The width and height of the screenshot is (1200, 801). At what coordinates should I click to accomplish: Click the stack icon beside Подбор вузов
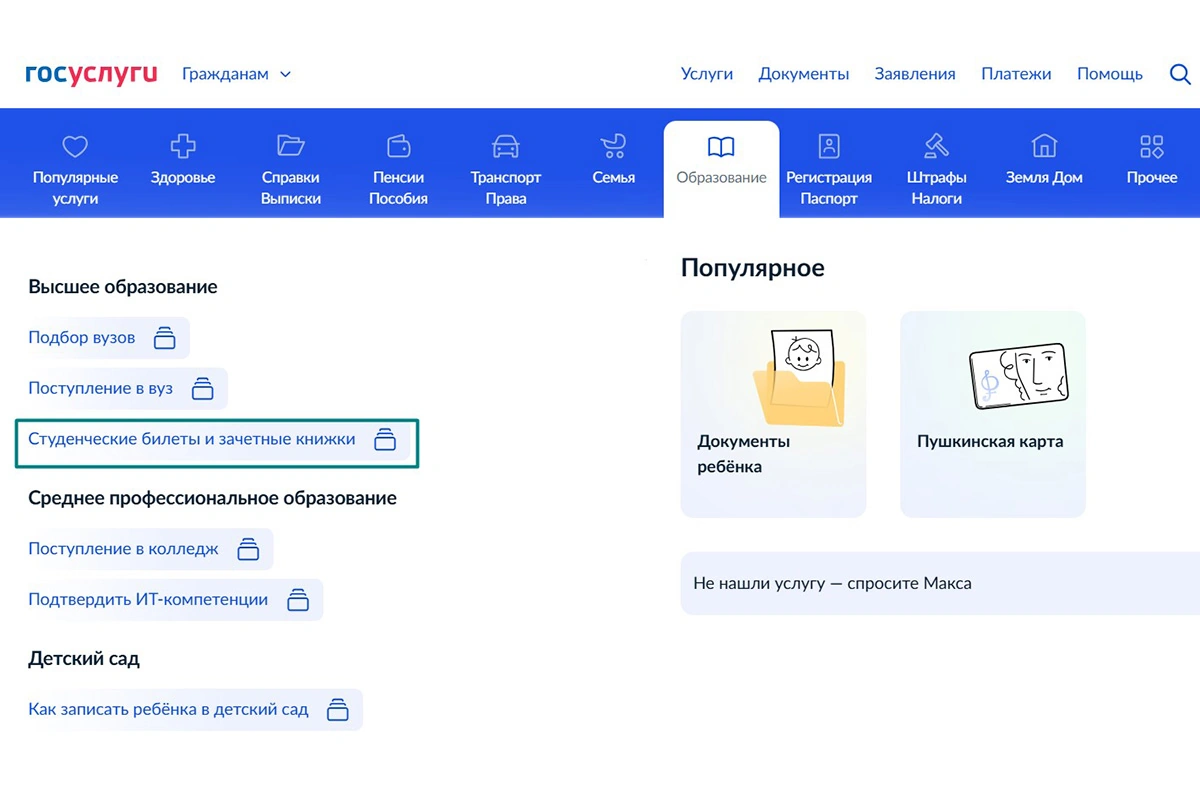pyautogui.click(x=164, y=338)
